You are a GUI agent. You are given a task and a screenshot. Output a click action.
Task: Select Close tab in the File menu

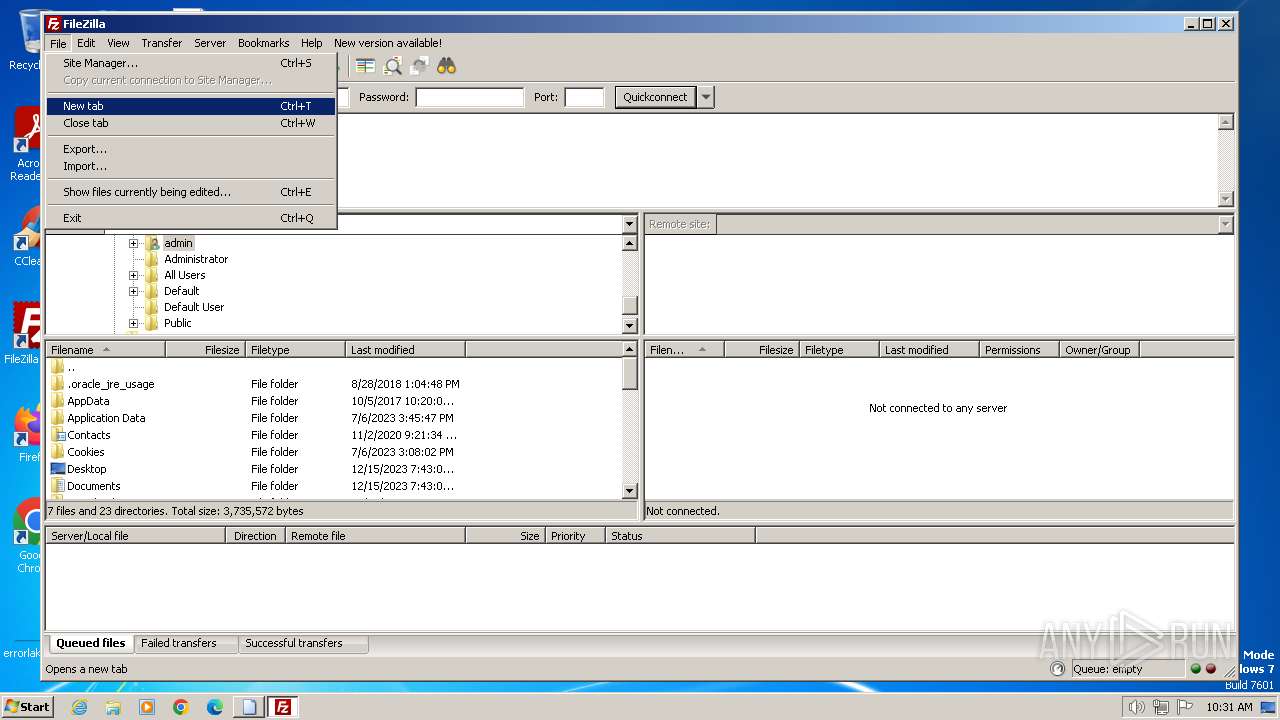[191, 123]
